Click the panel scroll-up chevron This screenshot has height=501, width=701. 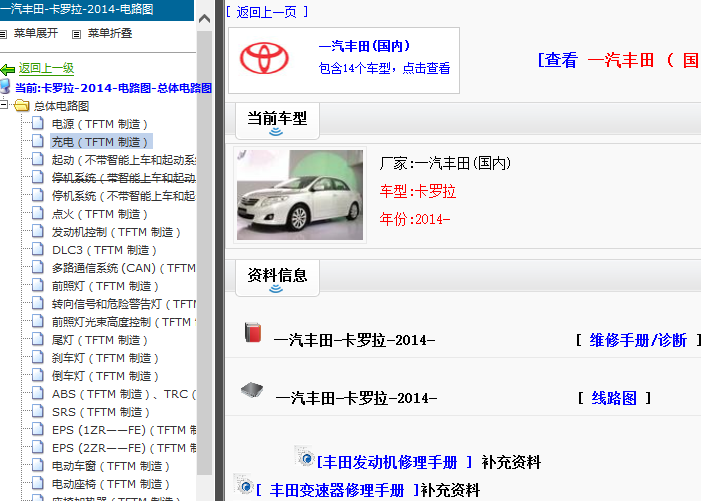pos(204,18)
